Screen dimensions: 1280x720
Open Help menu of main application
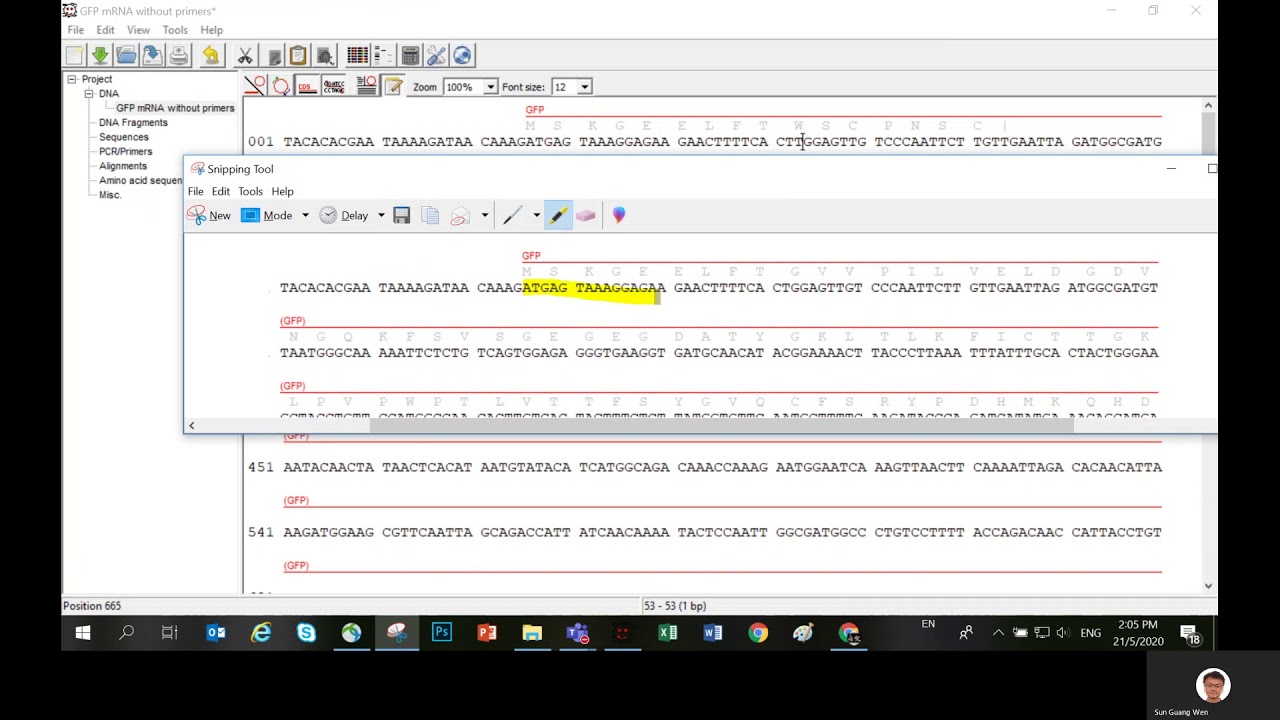point(211,30)
